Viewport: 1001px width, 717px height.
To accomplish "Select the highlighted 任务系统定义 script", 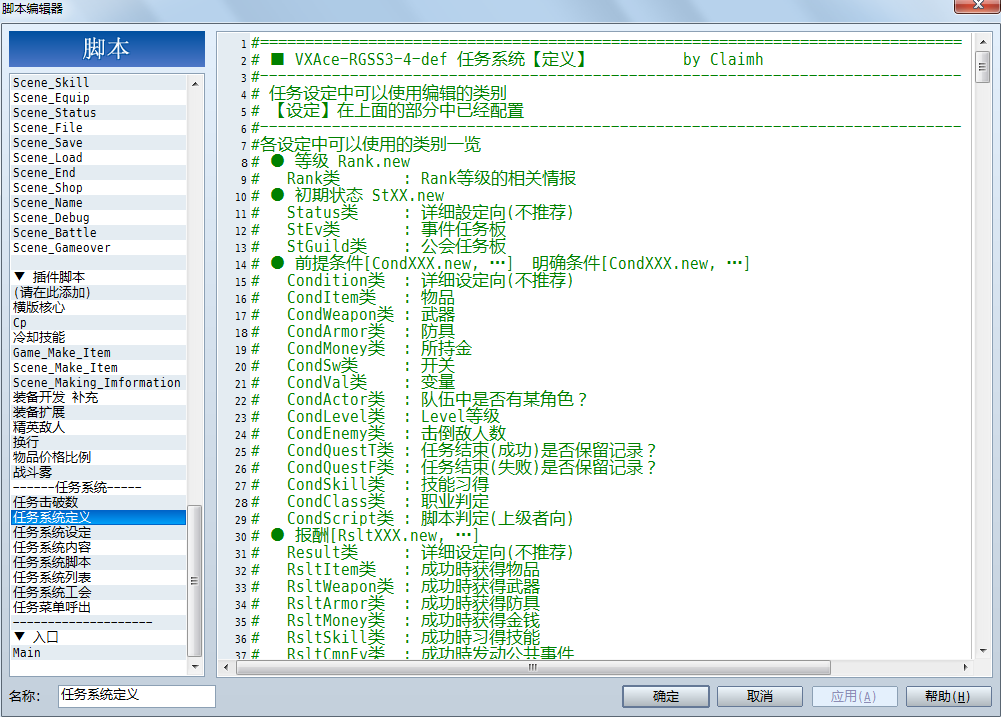I will (99, 517).
